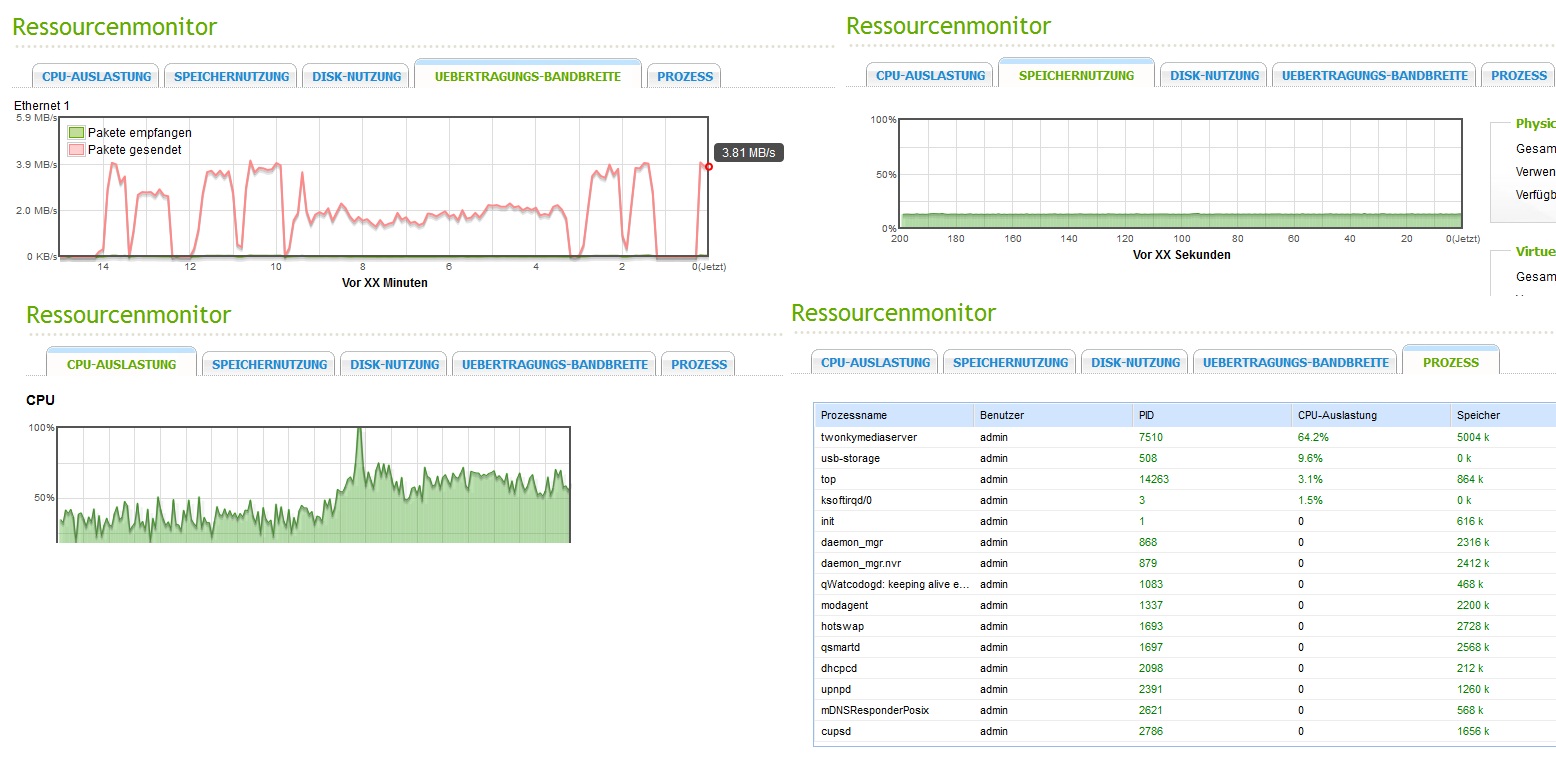Select active Speichernutzung tab above memory graph
Screen dimensions: 1556x774
click(1076, 74)
